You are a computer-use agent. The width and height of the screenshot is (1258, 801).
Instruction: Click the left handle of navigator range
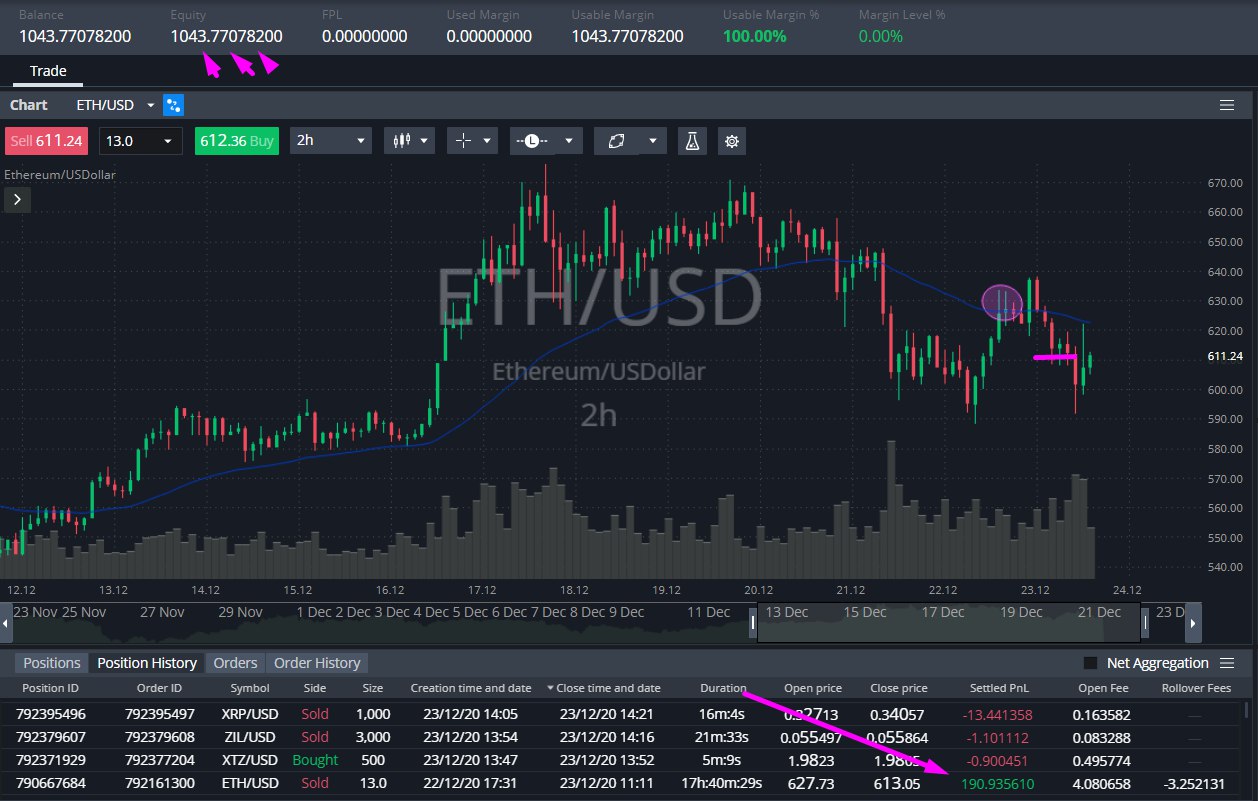(x=754, y=623)
